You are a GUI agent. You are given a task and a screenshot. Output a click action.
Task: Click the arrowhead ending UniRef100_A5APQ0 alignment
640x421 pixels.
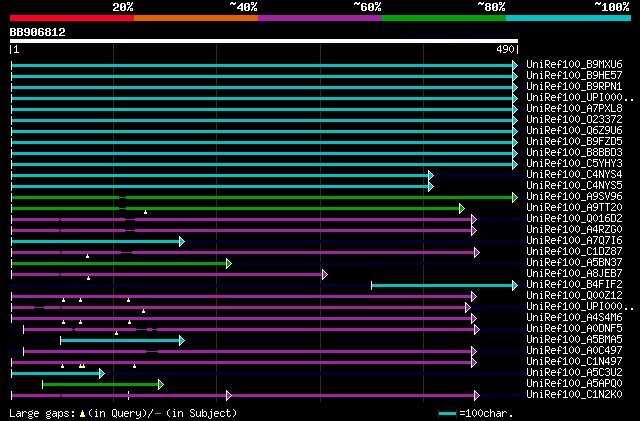161,384
